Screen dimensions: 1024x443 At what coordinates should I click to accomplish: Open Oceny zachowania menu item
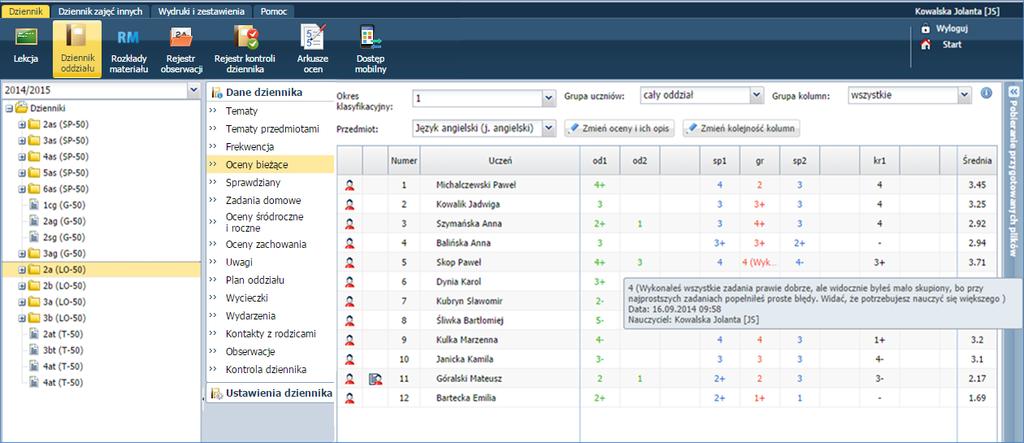266,244
